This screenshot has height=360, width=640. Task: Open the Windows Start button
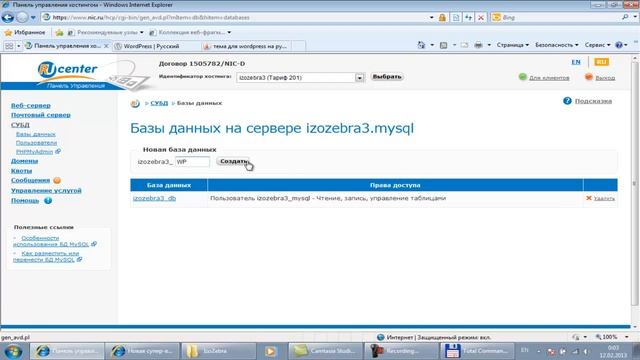coord(13,351)
